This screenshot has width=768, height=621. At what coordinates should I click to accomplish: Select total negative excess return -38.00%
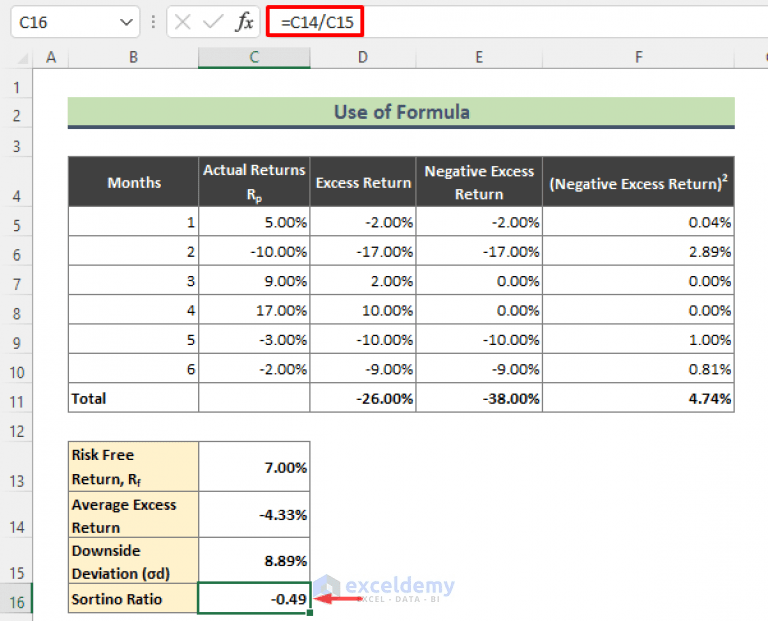[479, 398]
